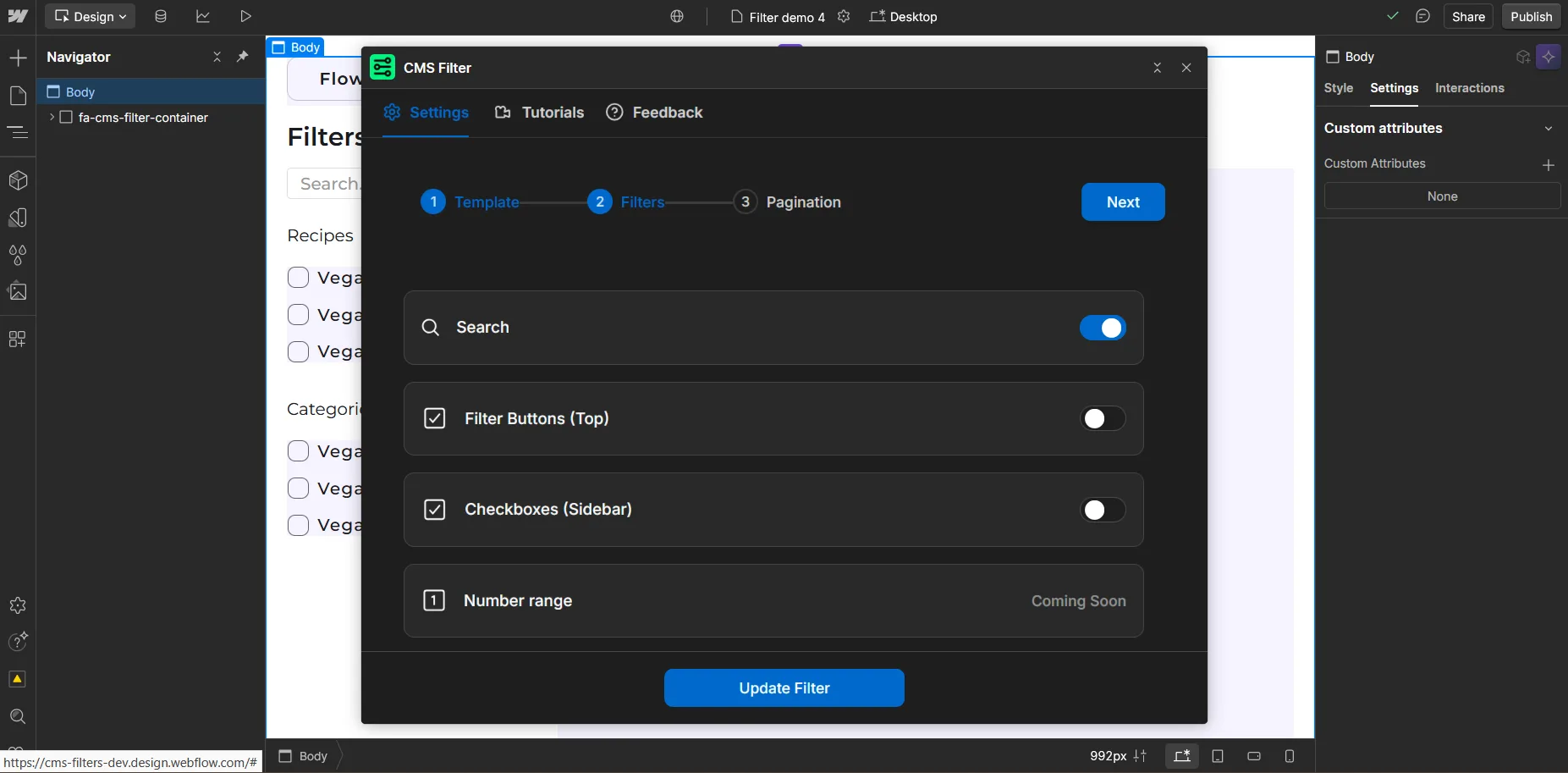The image size is (1568, 773).
Task: Open the Add elements plus icon
Action: [x=18, y=58]
